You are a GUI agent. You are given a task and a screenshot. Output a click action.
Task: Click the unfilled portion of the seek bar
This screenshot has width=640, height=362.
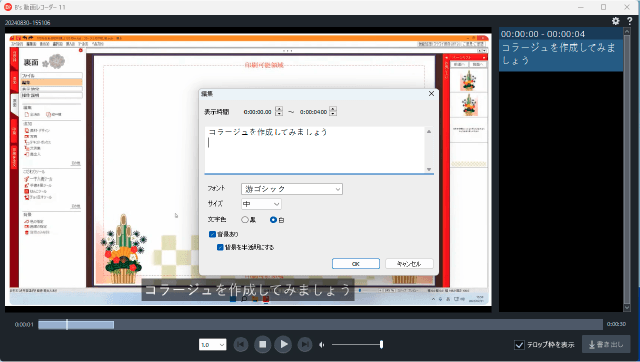(x=358, y=325)
